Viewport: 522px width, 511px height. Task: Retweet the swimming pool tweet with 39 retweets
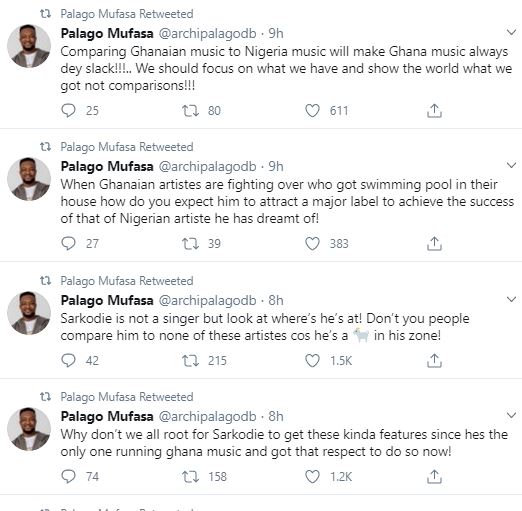(x=190, y=243)
